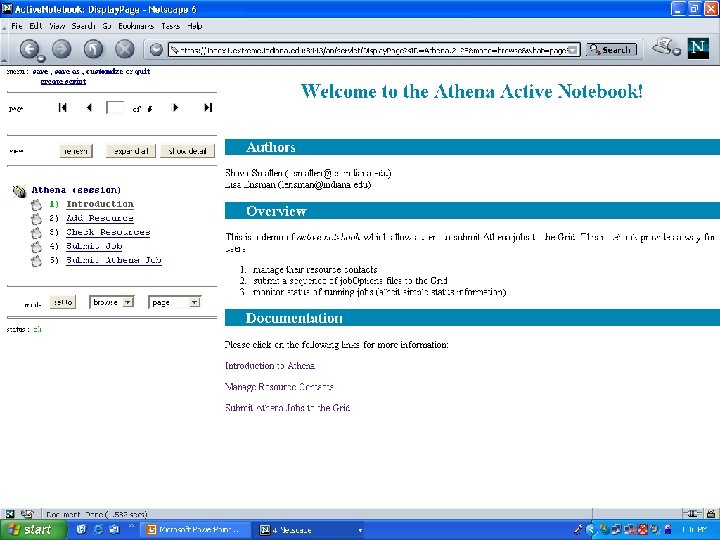Image resolution: width=720 pixels, height=540 pixels.
Task: Open the Introduction tree item
Action: click(100, 204)
